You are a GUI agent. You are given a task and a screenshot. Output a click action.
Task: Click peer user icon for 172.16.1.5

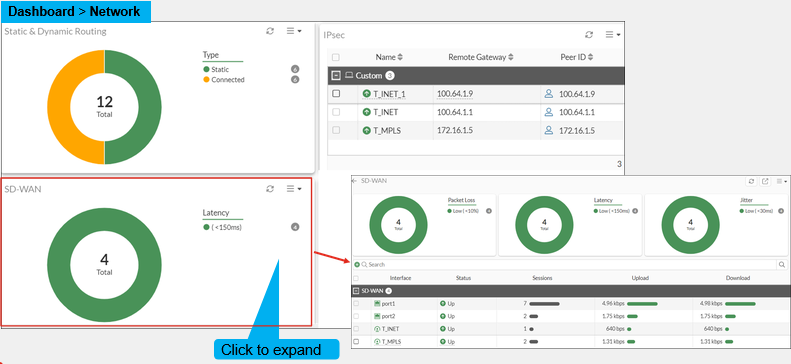549,131
